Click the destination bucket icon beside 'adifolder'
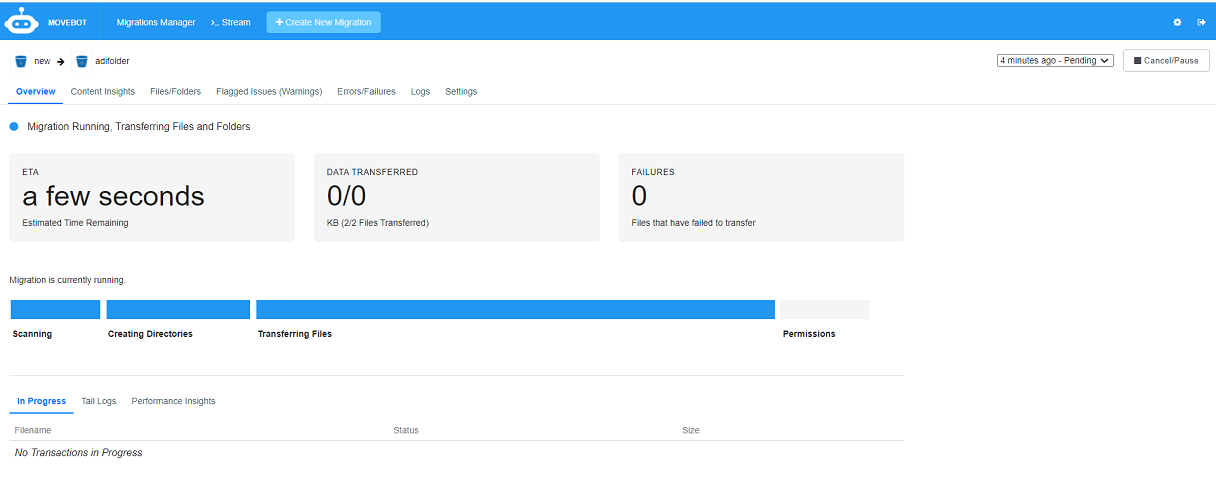Image resolution: width=1216 pixels, height=503 pixels. tap(82, 61)
